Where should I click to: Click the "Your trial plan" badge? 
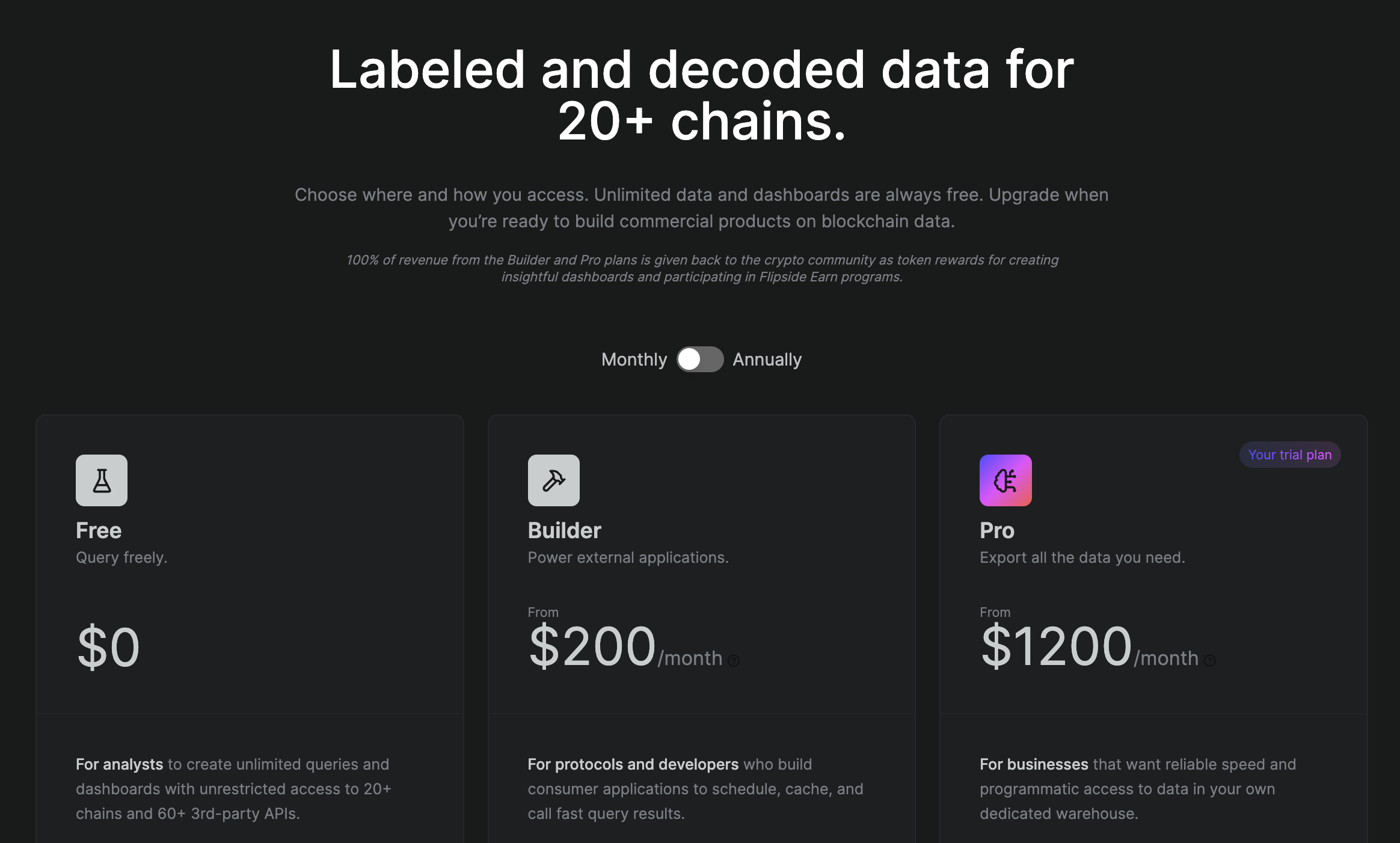pos(1289,455)
